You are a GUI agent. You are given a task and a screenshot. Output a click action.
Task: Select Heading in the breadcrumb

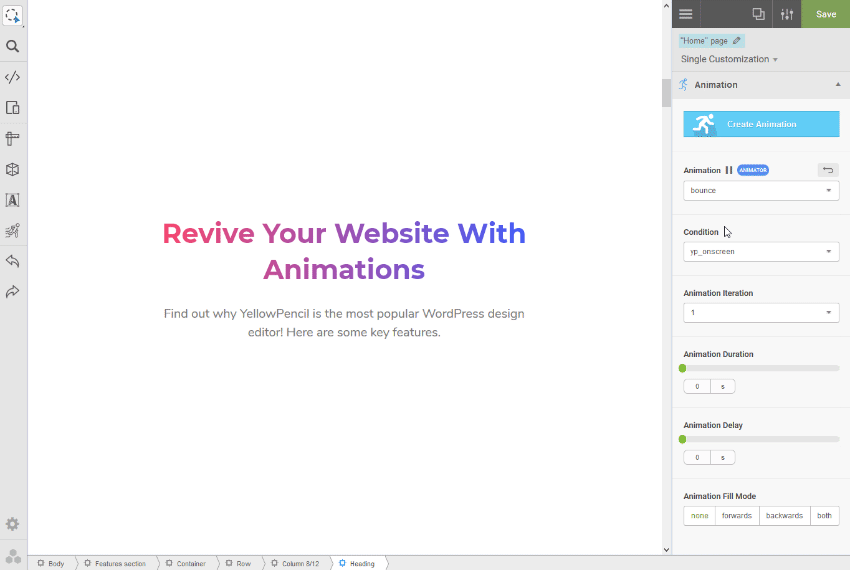357,563
